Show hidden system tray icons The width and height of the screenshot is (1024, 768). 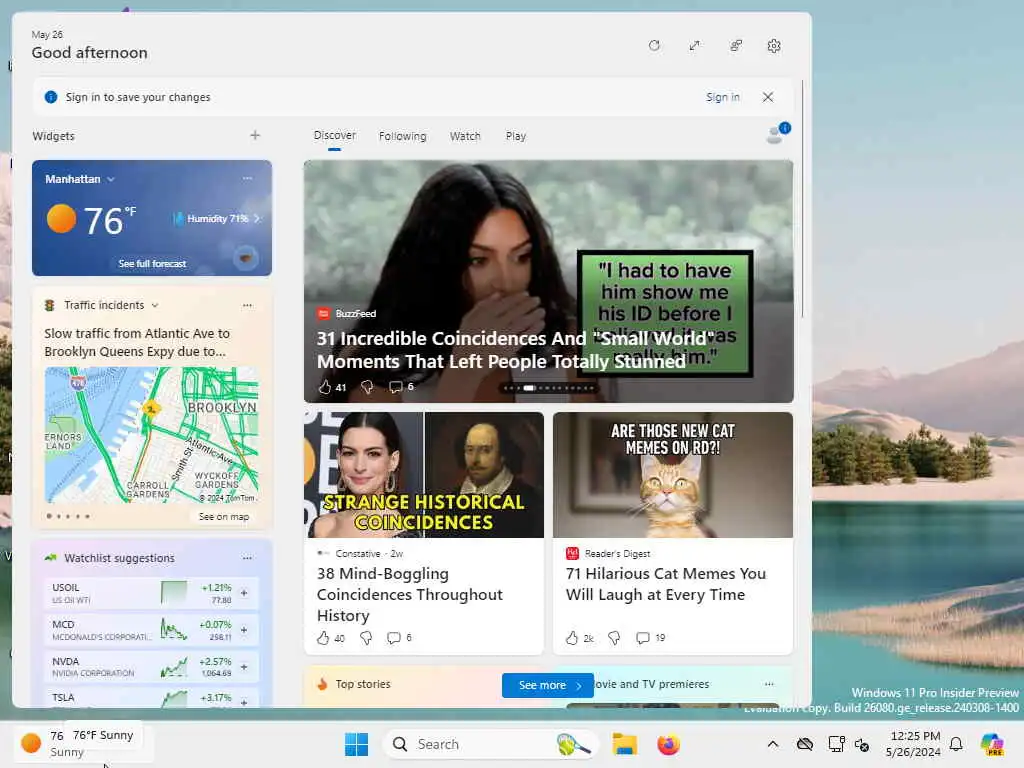click(x=773, y=744)
